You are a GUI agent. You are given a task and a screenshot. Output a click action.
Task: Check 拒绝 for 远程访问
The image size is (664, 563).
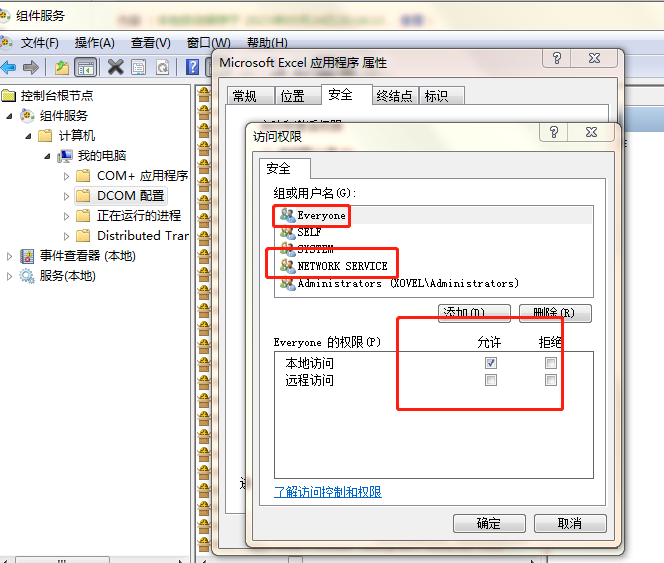click(x=551, y=380)
